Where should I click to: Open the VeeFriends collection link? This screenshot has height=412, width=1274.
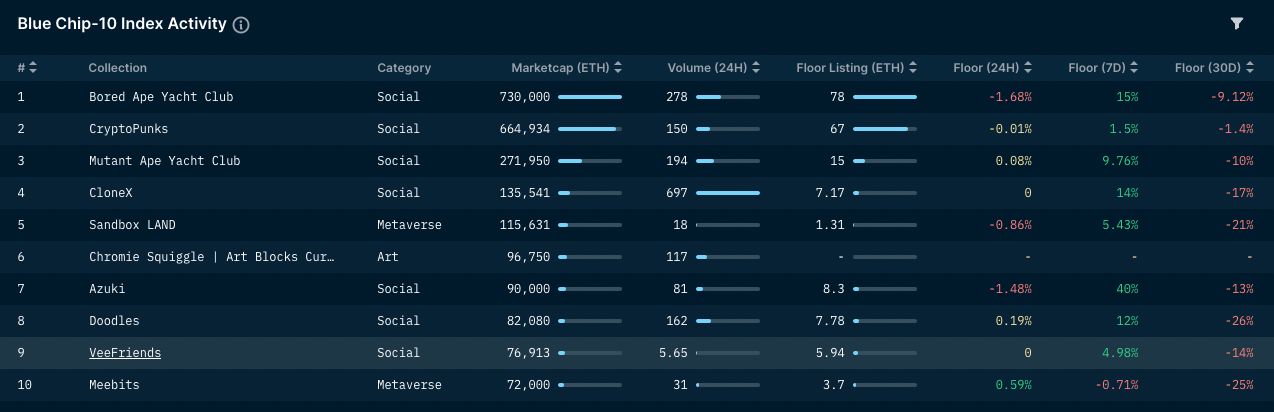[x=125, y=353]
